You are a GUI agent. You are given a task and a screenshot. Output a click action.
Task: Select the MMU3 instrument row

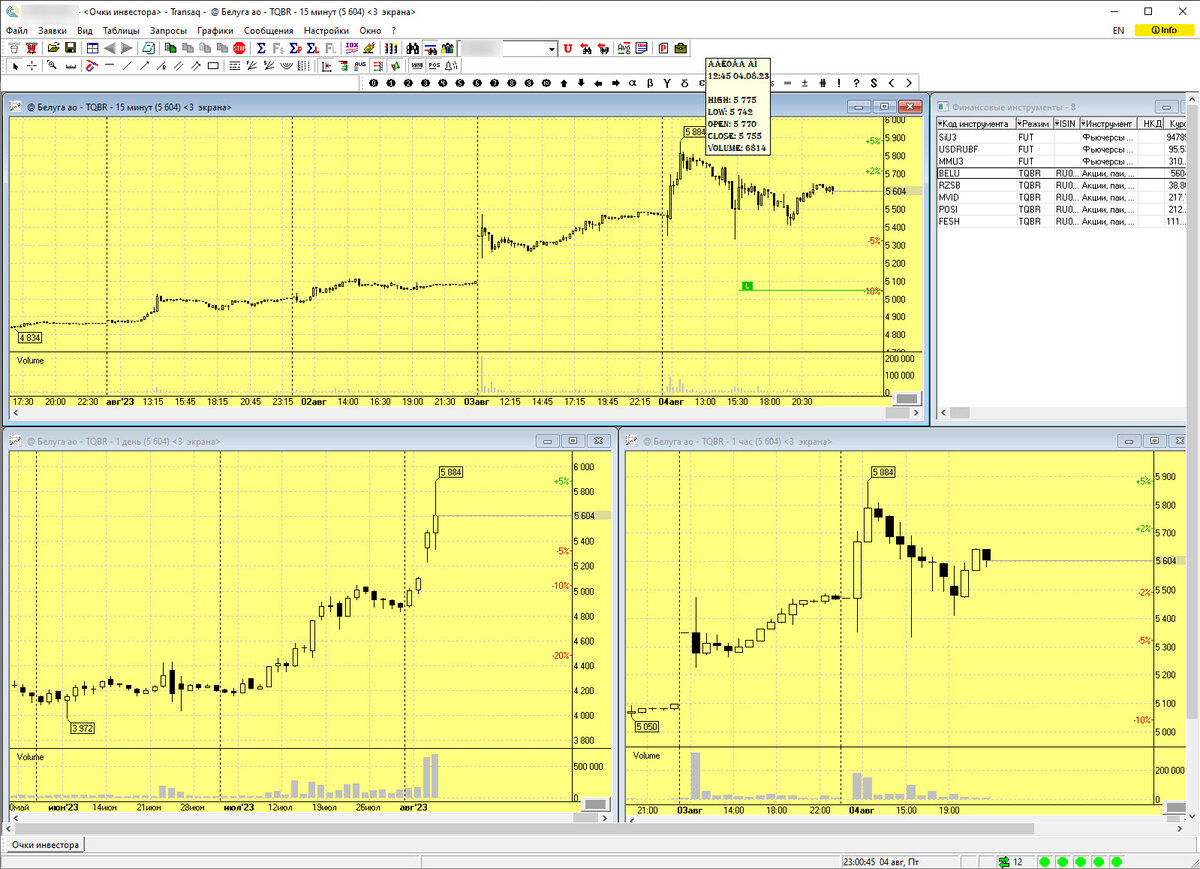coord(1061,160)
